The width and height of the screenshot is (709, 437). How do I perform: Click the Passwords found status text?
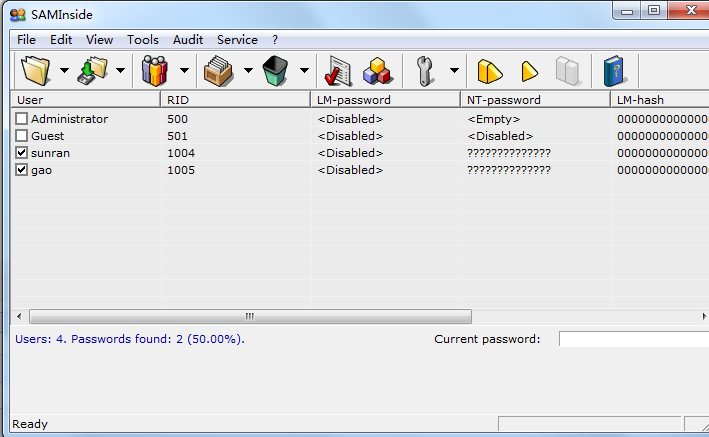158,339
